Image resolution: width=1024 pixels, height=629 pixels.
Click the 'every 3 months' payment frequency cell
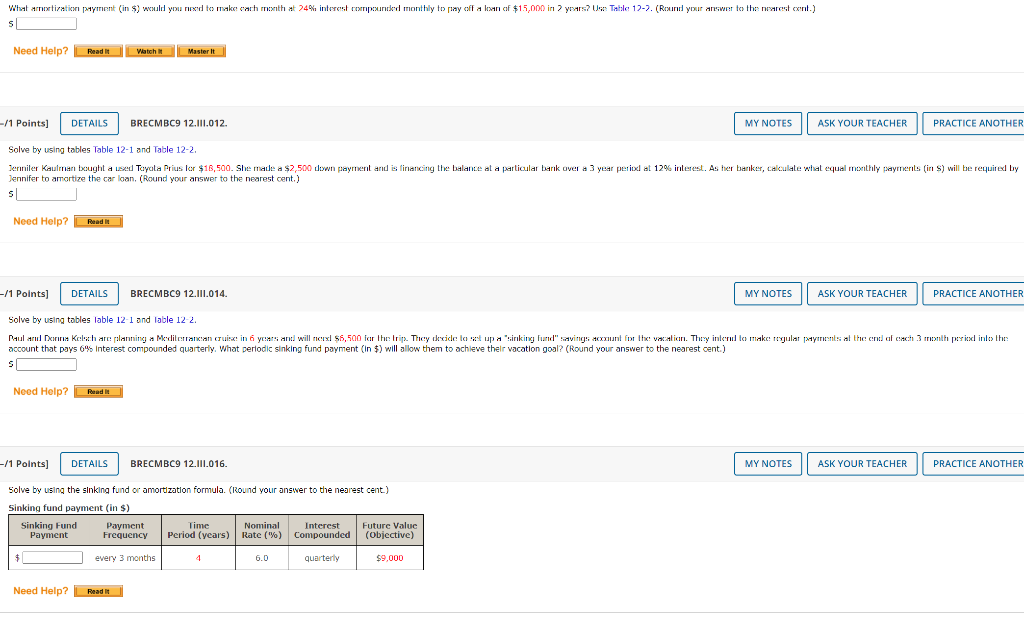click(125, 558)
